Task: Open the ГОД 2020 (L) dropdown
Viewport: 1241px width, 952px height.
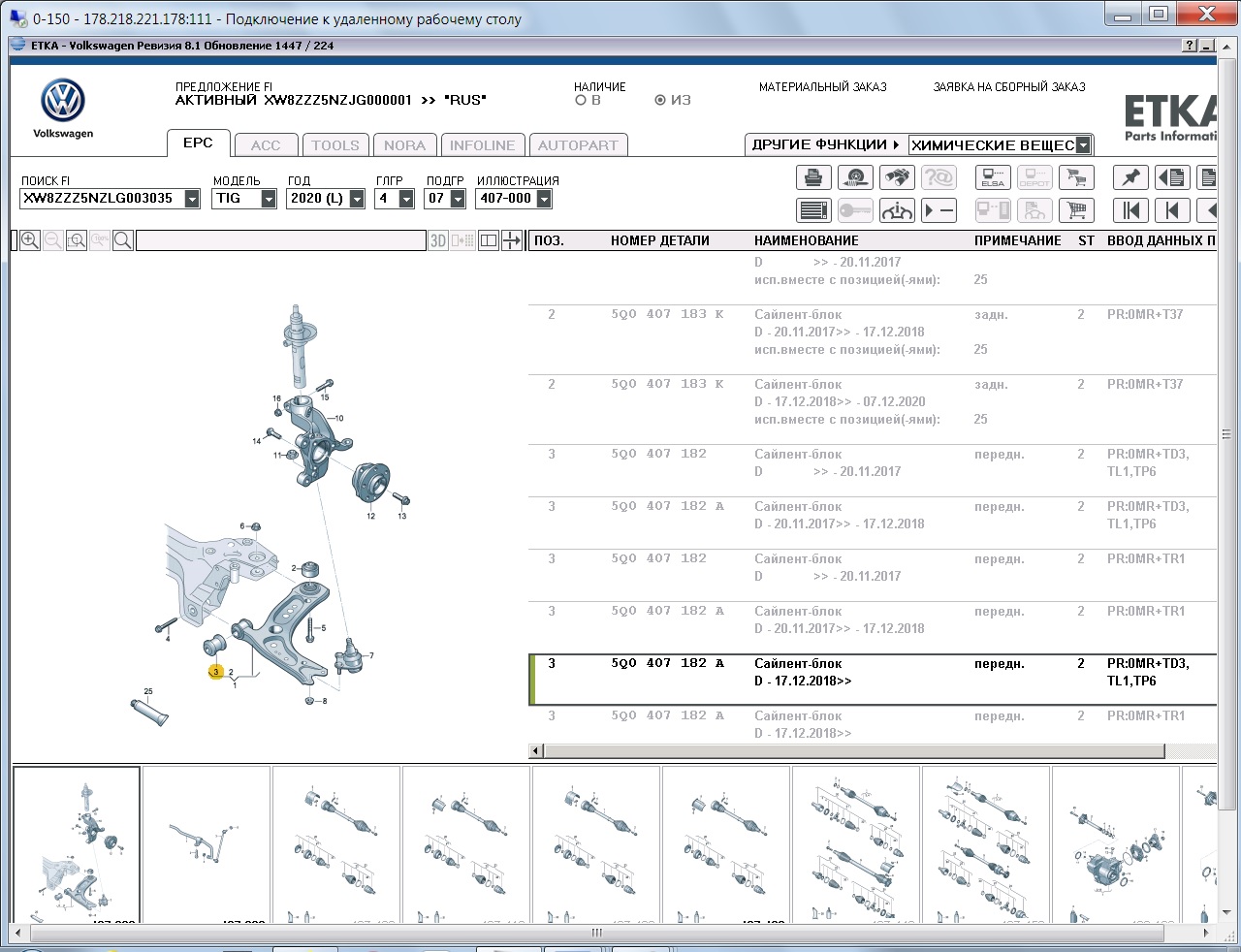Action: click(x=357, y=199)
